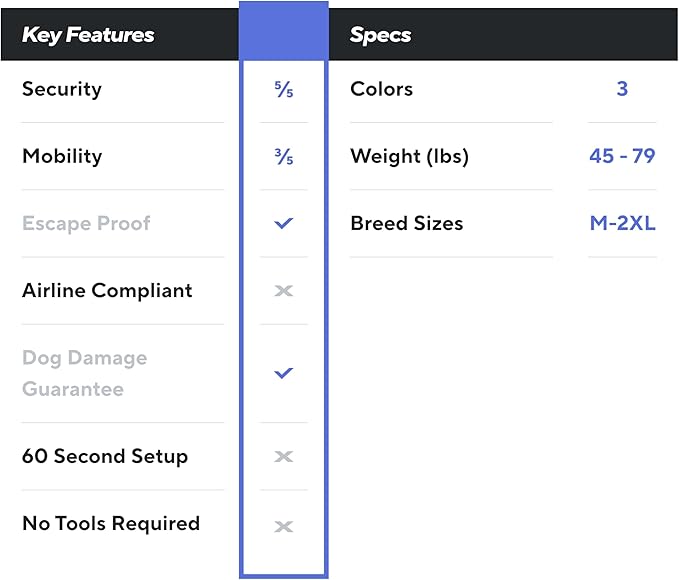
Task: Click the Mobility 3/5 rating
Action: (284, 157)
